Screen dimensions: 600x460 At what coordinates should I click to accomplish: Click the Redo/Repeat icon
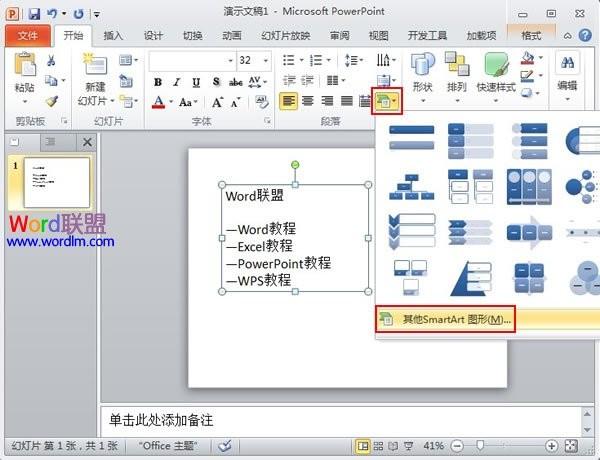pos(78,14)
